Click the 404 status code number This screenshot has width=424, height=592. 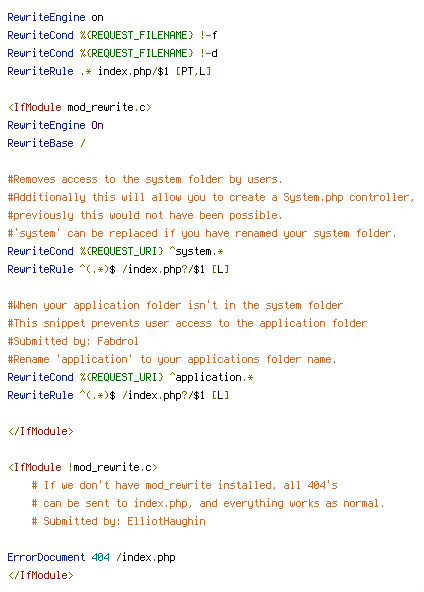pos(100,558)
